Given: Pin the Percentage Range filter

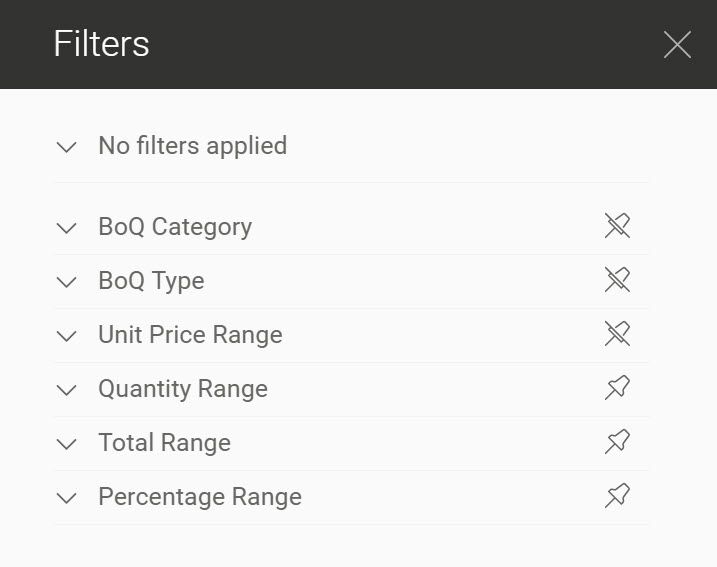Looking at the screenshot, I should pyautogui.click(x=617, y=497).
